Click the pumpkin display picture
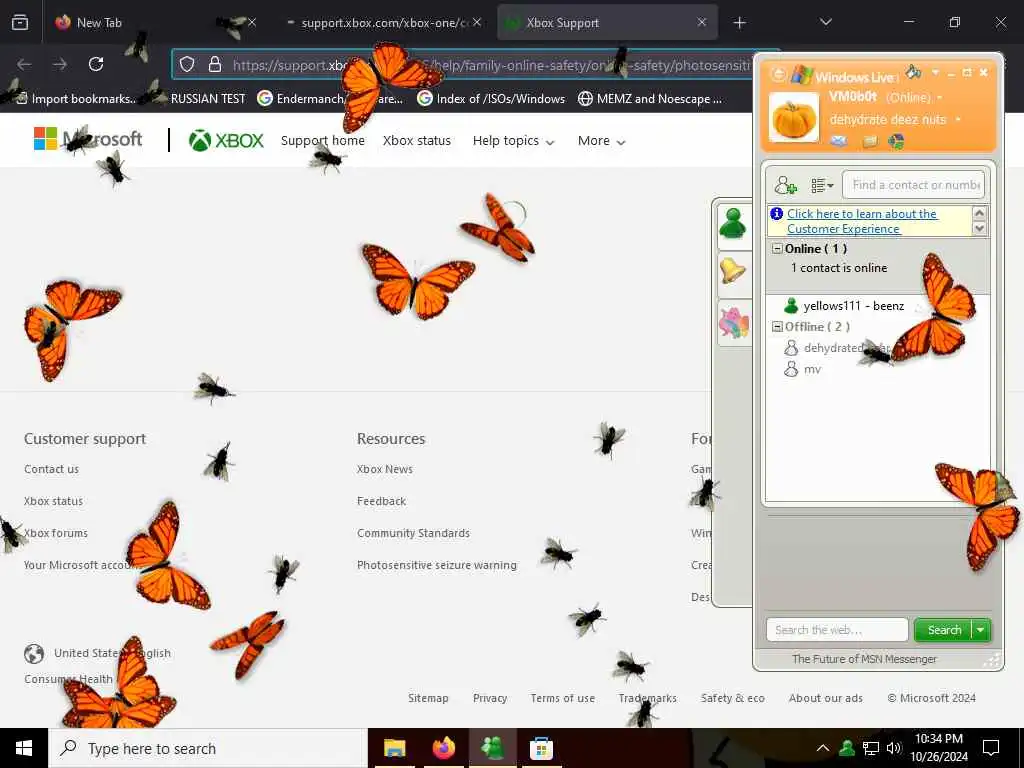 793,118
